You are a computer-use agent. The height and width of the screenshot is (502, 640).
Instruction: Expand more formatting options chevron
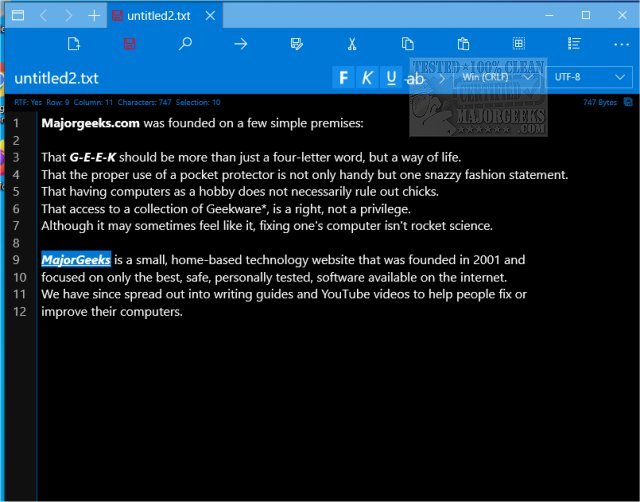(x=442, y=78)
